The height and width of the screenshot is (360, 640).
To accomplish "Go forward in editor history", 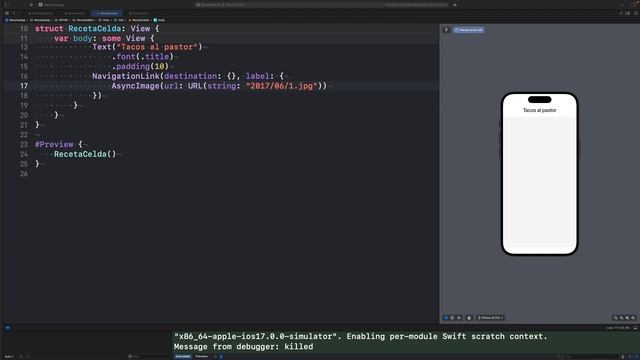I will [x=19, y=13].
